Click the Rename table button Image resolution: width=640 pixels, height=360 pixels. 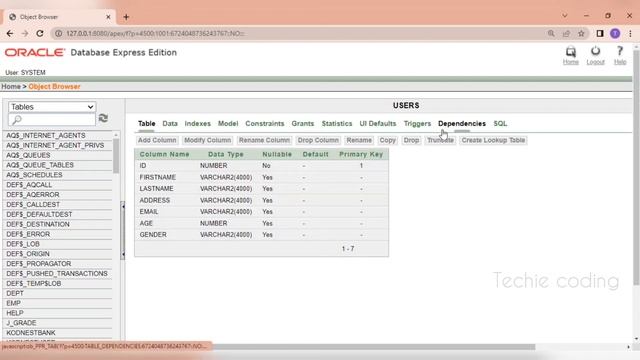359,140
